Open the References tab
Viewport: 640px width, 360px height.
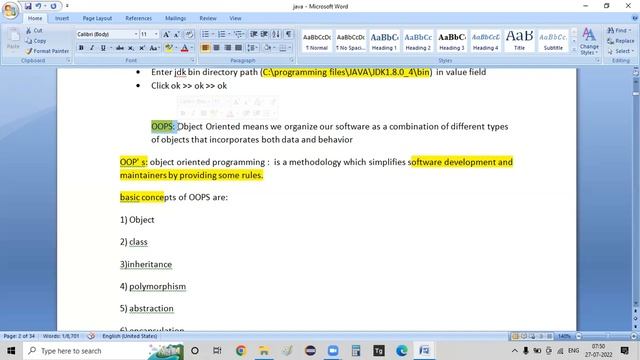pos(138,18)
